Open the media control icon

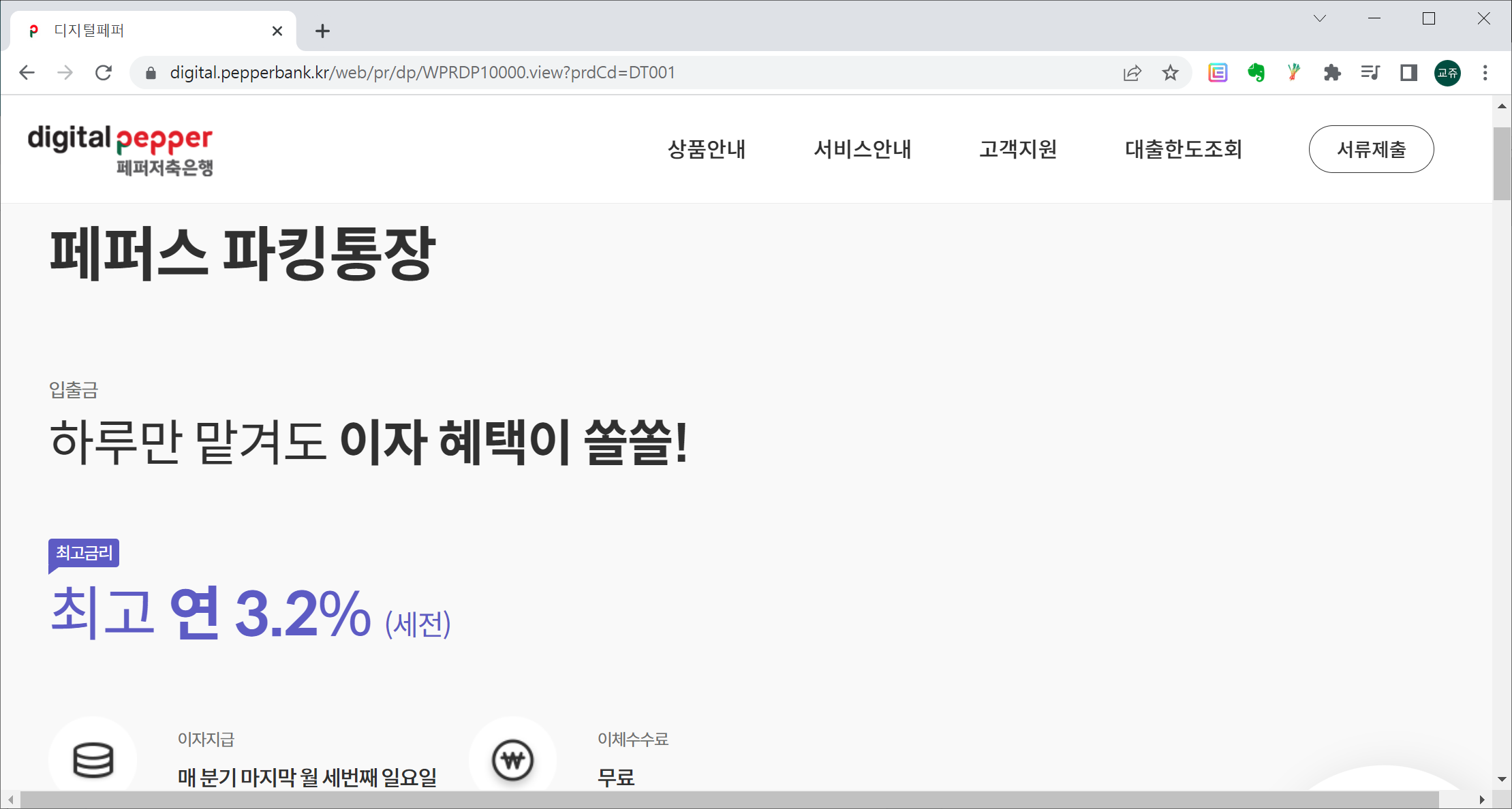coord(1370,73)
